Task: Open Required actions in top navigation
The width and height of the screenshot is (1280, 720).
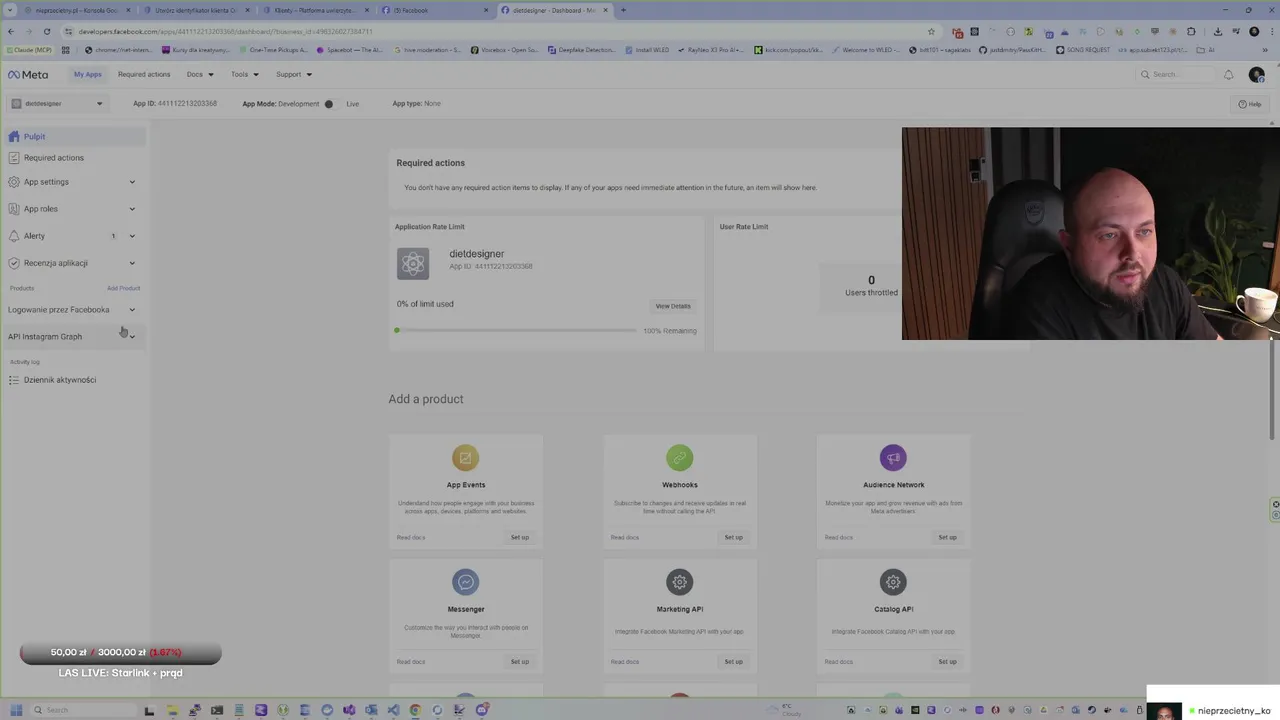Action: click(144, 74)
